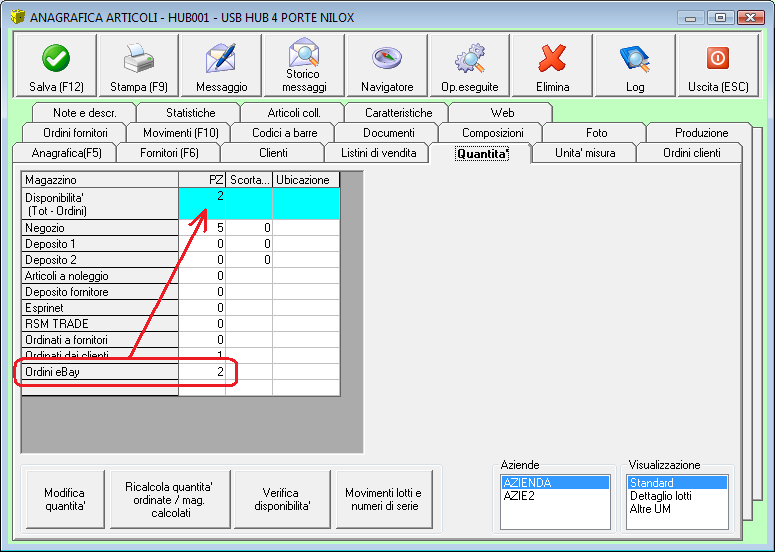Open Ordini clienti tab

(691, 153)
